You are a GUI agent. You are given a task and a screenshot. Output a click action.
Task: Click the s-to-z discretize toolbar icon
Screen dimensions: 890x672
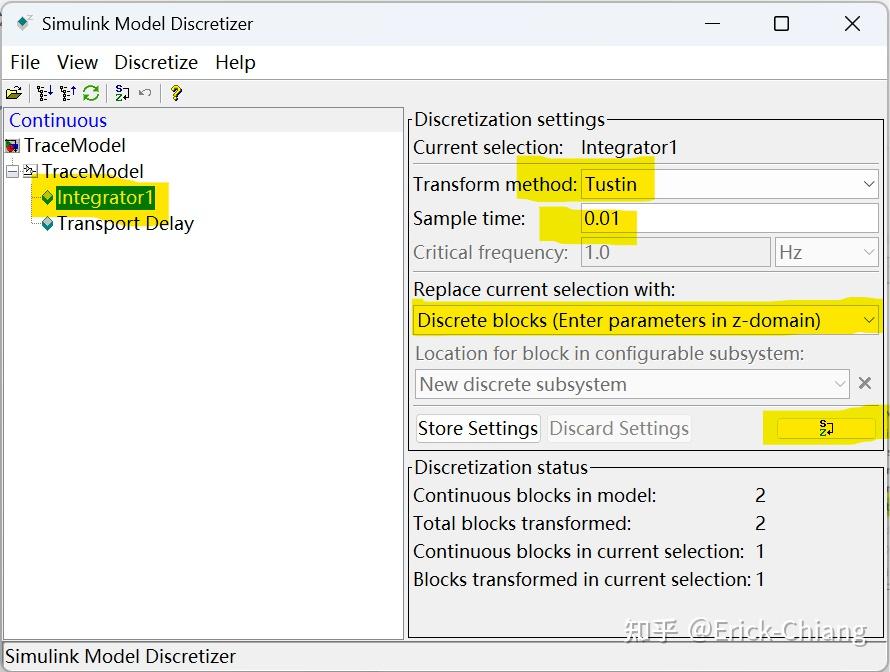[122, 93]
